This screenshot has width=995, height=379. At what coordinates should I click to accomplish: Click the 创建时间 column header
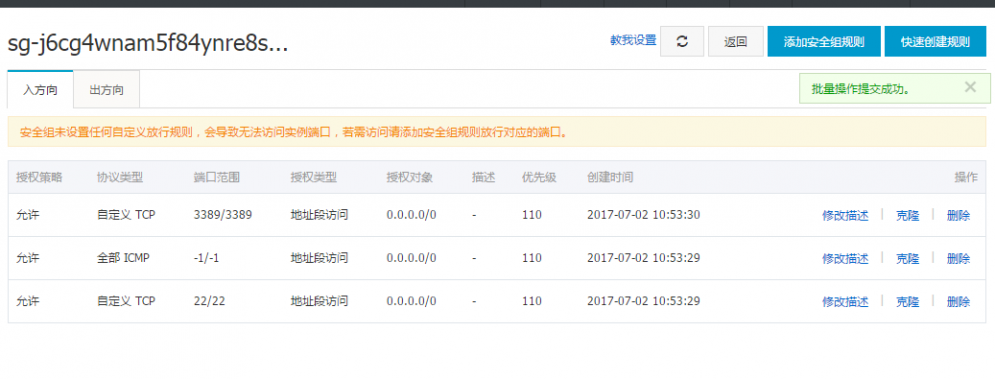(610, 177)
